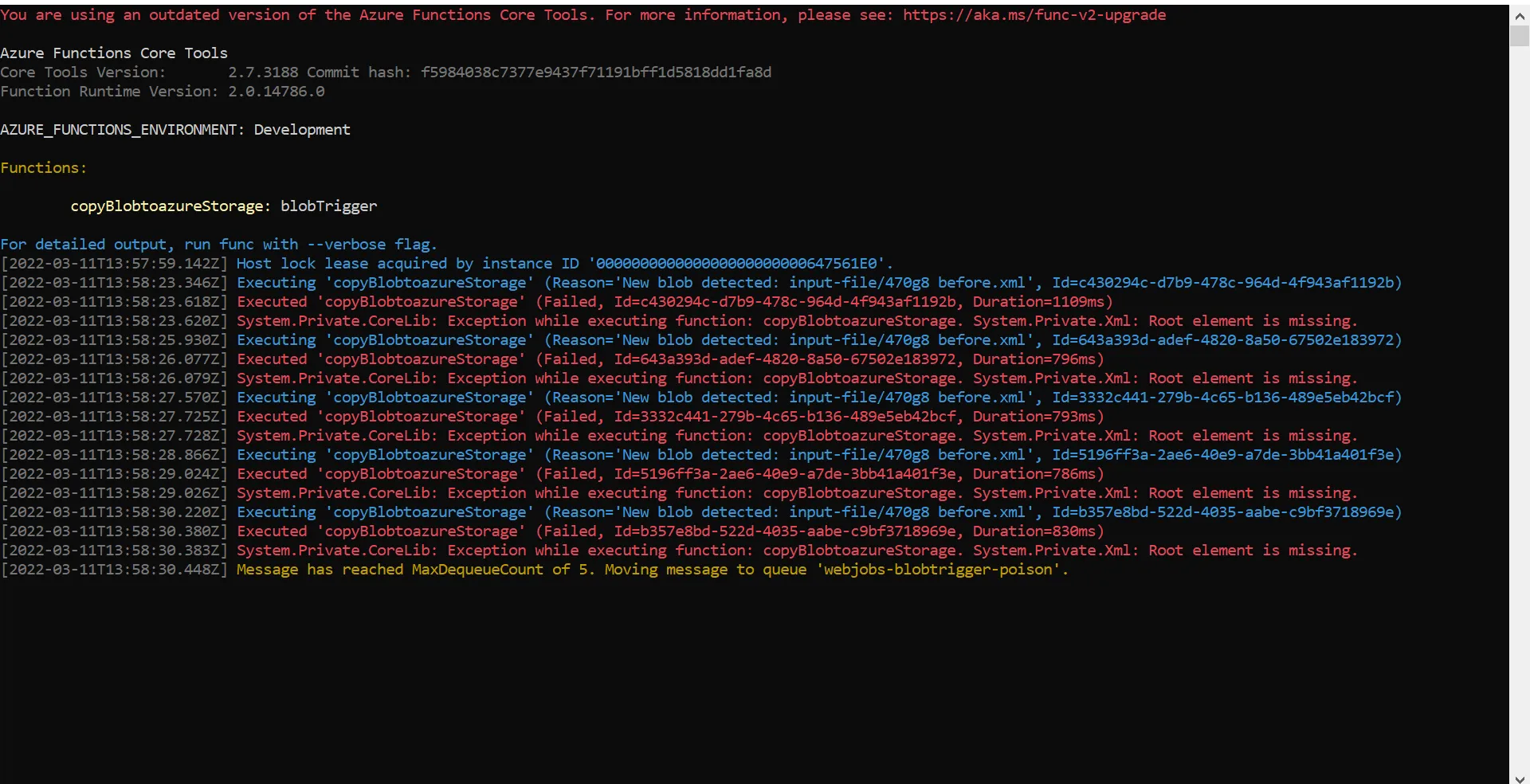Click timestamp "2022-03-11T13:58:28.866Z"

(114, 455)
